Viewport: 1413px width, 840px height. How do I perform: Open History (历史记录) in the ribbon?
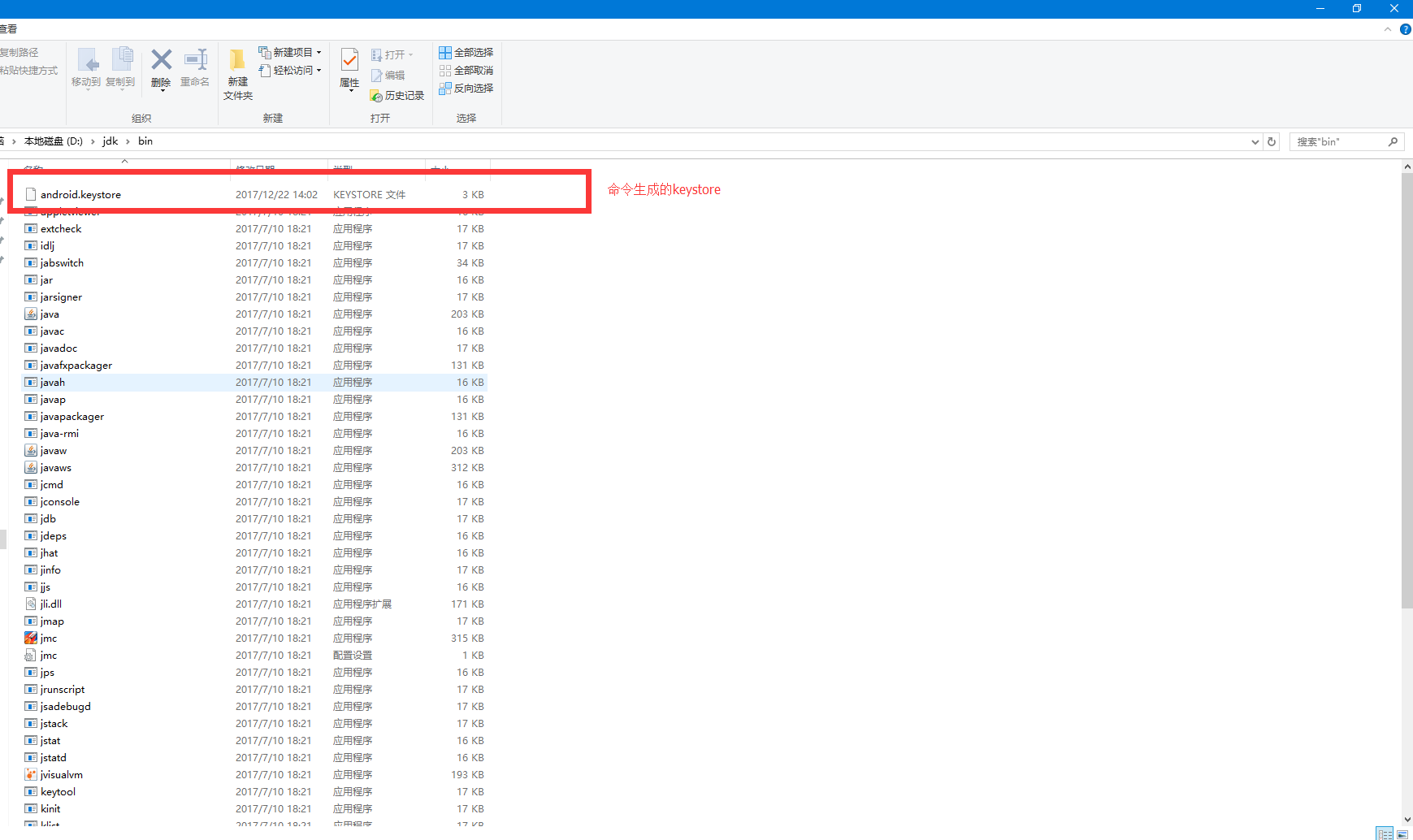coord(397,96)
